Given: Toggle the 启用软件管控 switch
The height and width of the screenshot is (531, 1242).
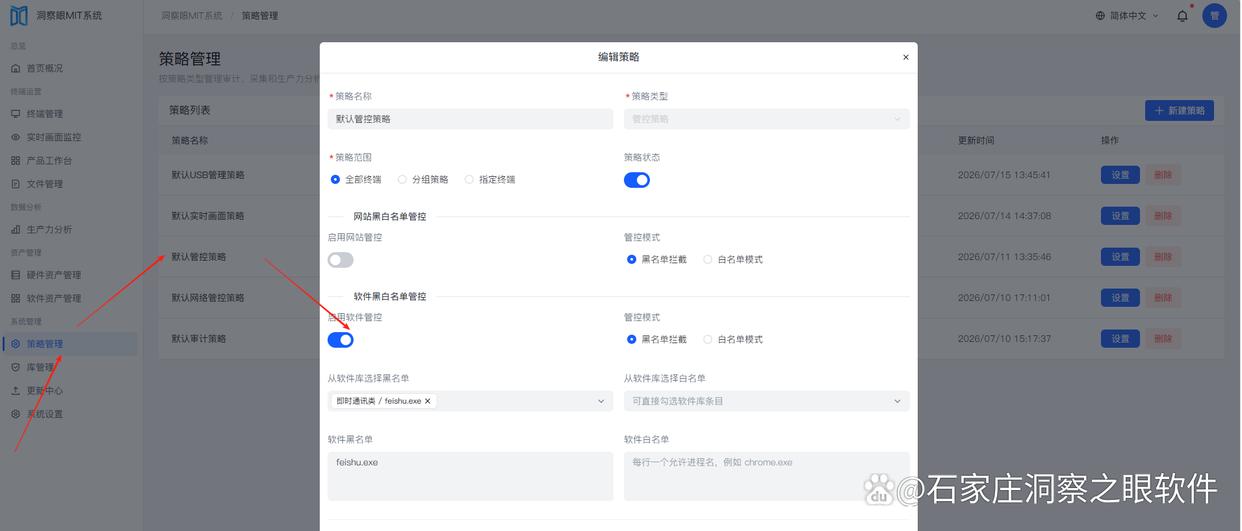Looking at the screenshot, I should 340,340.
